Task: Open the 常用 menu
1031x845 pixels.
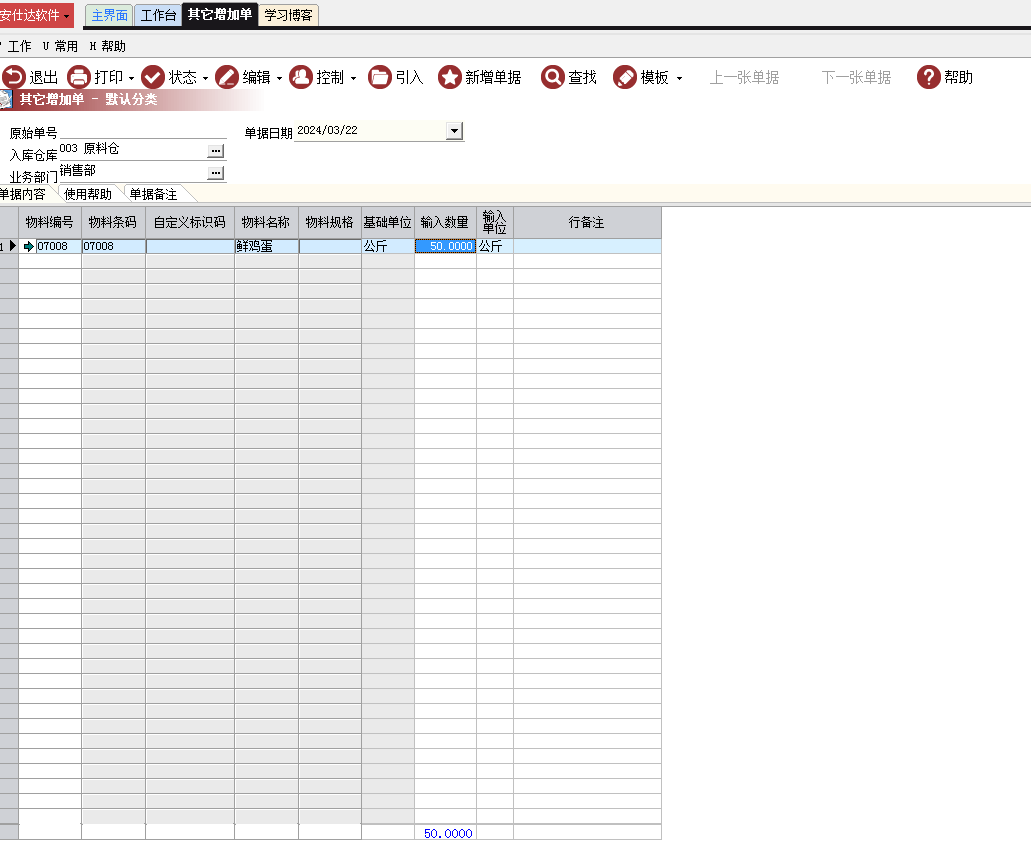Action: tap(60, 46)
